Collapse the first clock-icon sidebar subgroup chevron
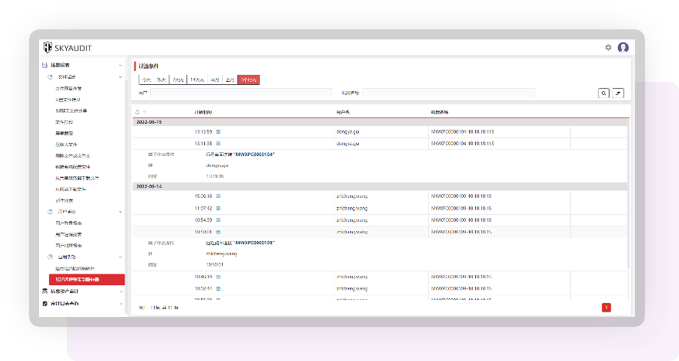The height and width of the screenshot is (361, 679). (120, 77)
